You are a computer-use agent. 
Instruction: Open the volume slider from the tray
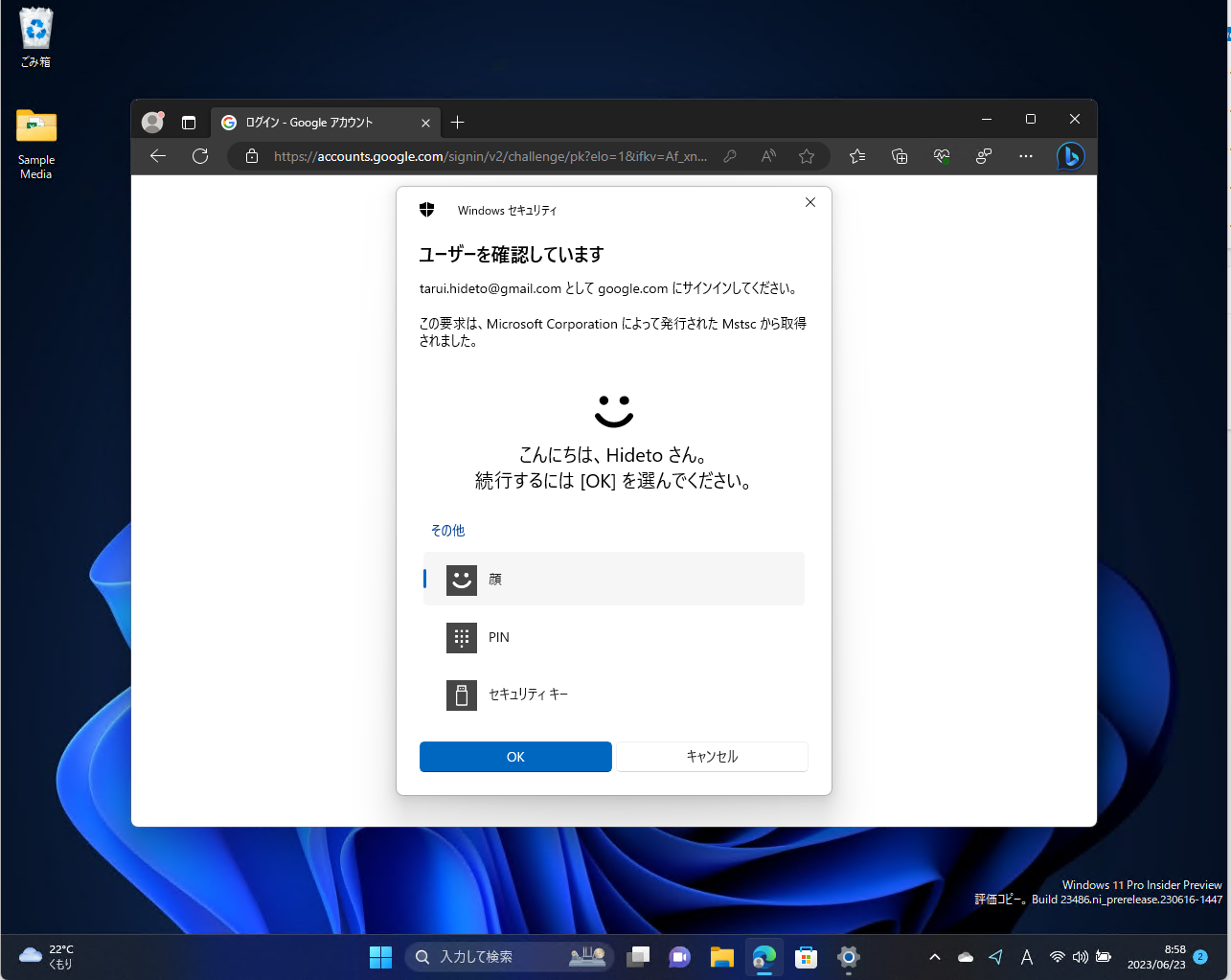pos(1081,955)
